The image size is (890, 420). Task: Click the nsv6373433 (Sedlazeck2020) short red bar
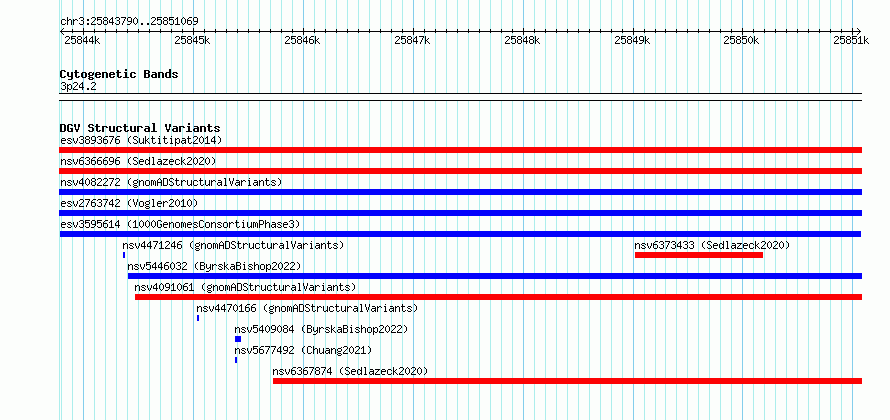(699, 255)
